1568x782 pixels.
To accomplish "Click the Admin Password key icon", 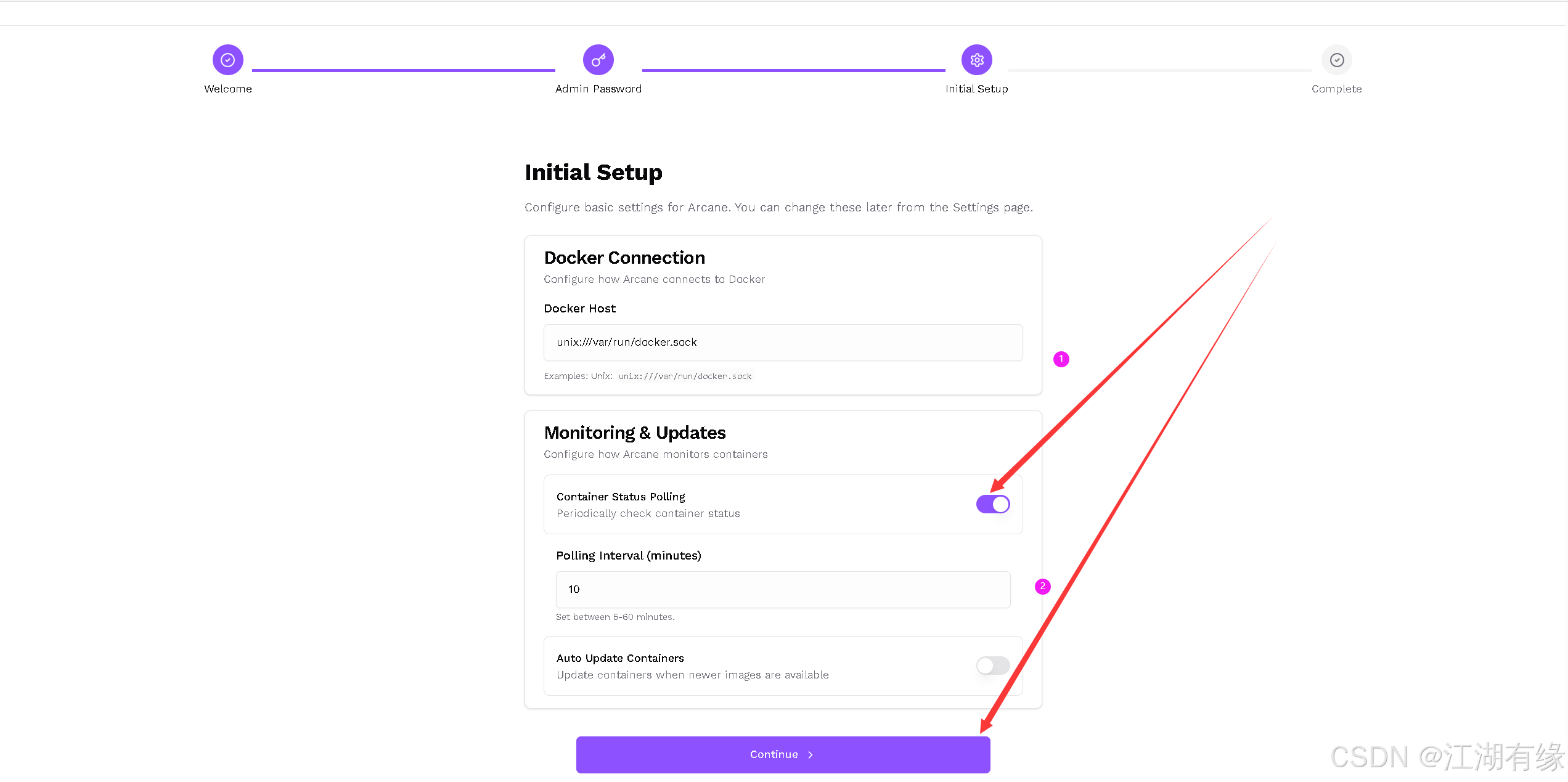I will [598, 60].
